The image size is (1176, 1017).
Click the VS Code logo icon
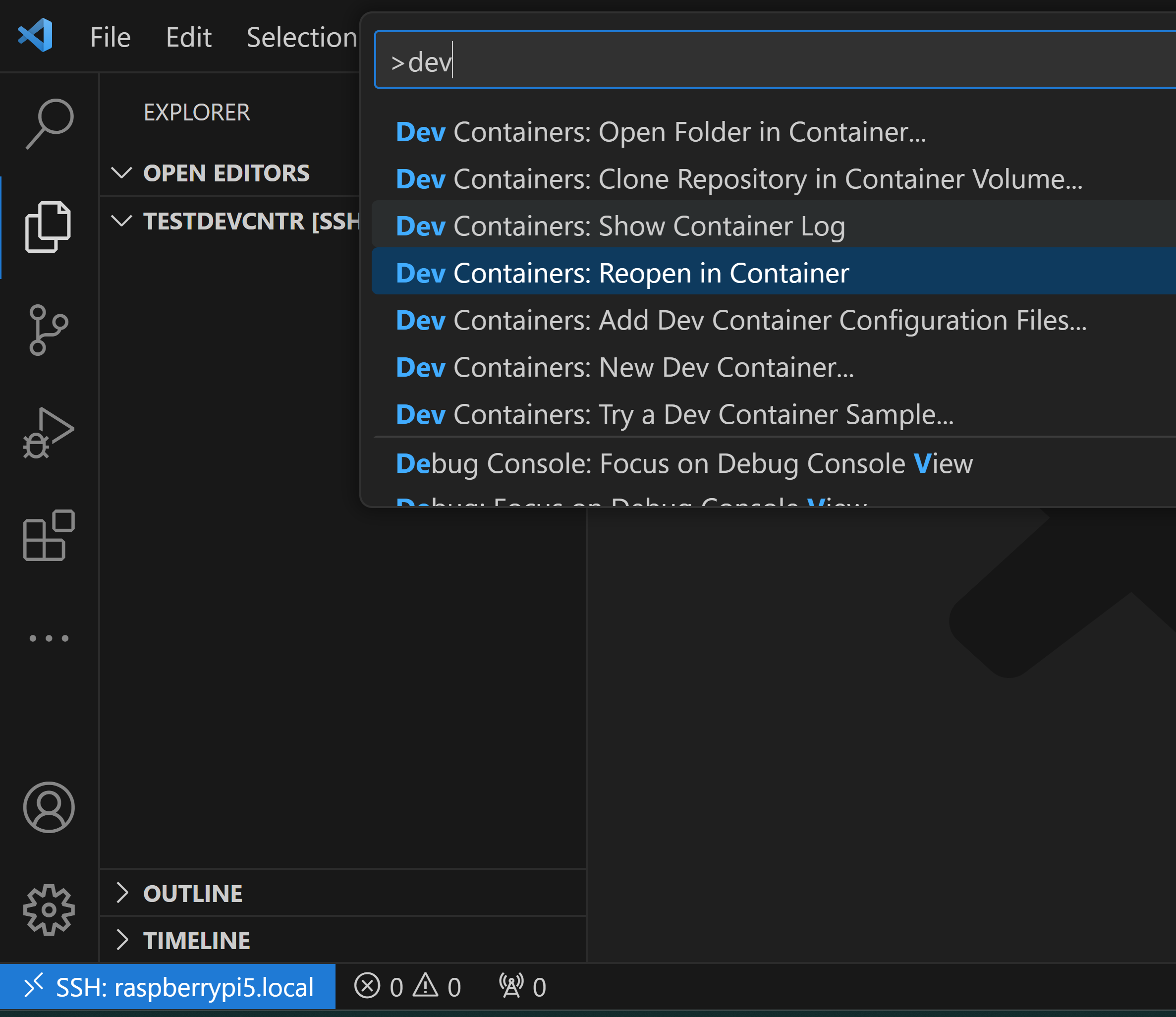pos(35,35)
